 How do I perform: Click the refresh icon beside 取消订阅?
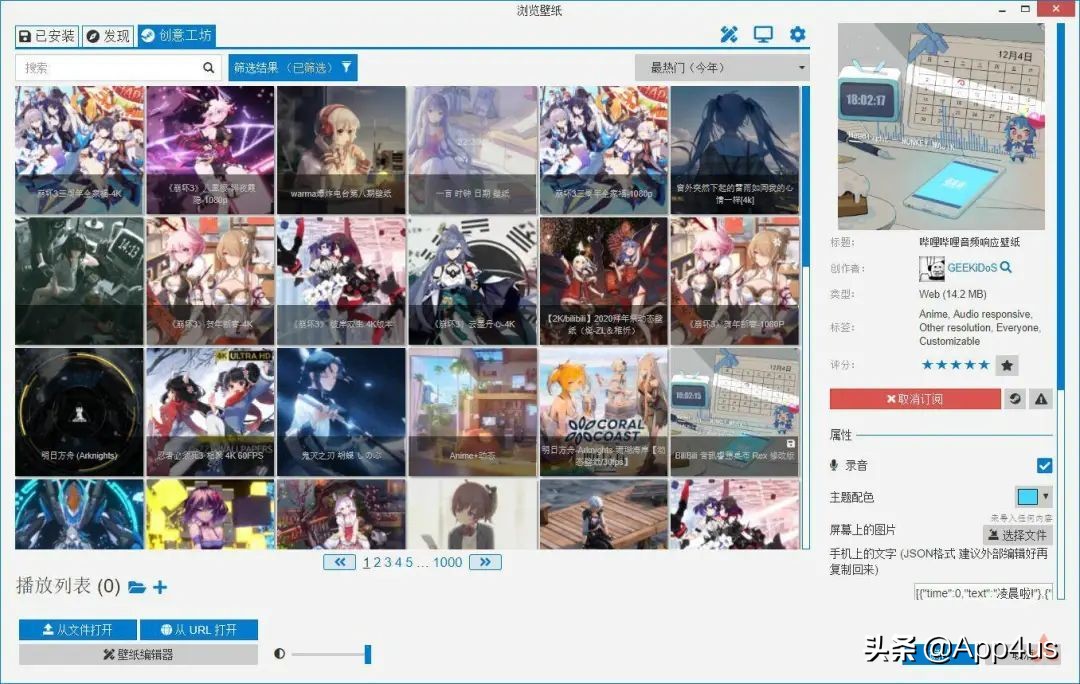[x=1014, y=399]
